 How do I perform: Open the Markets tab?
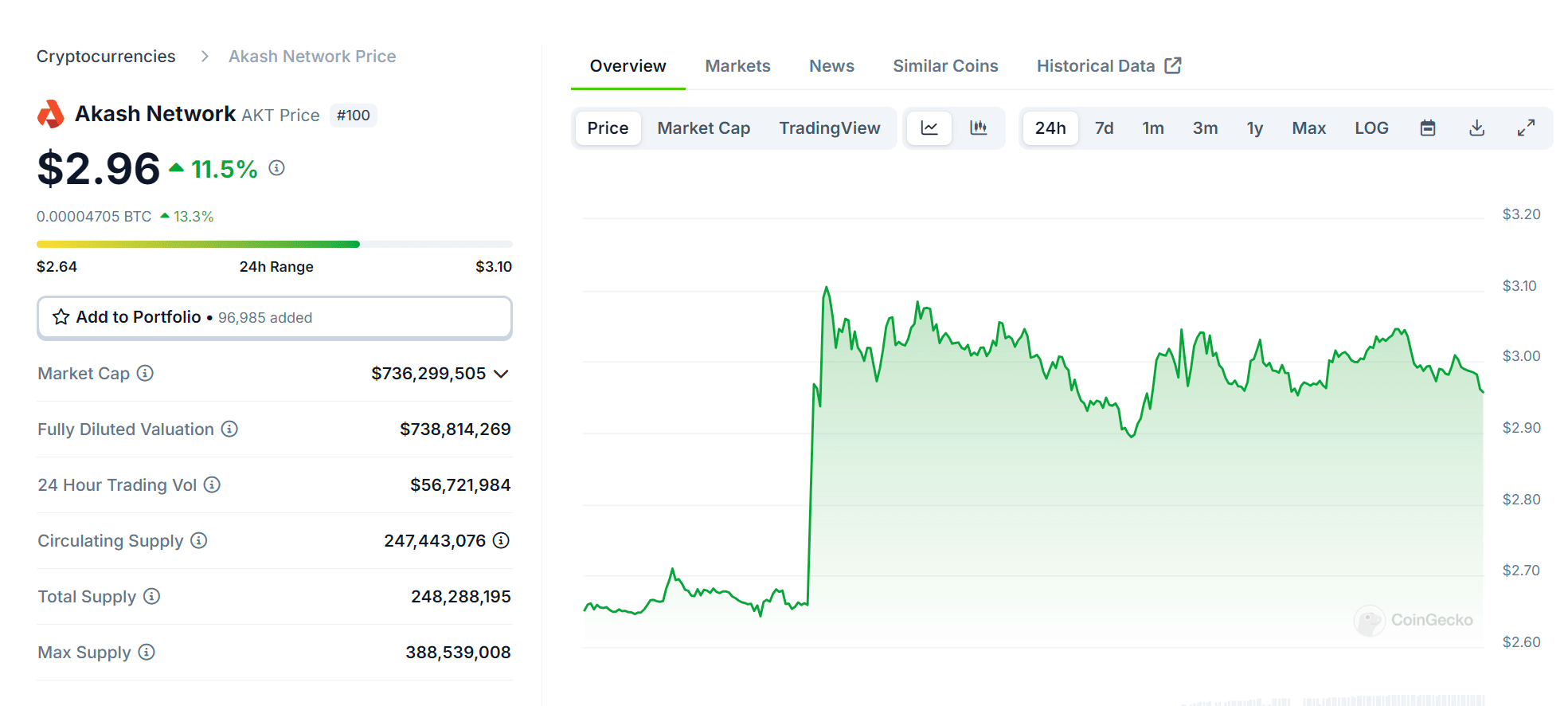coord(738,66)
